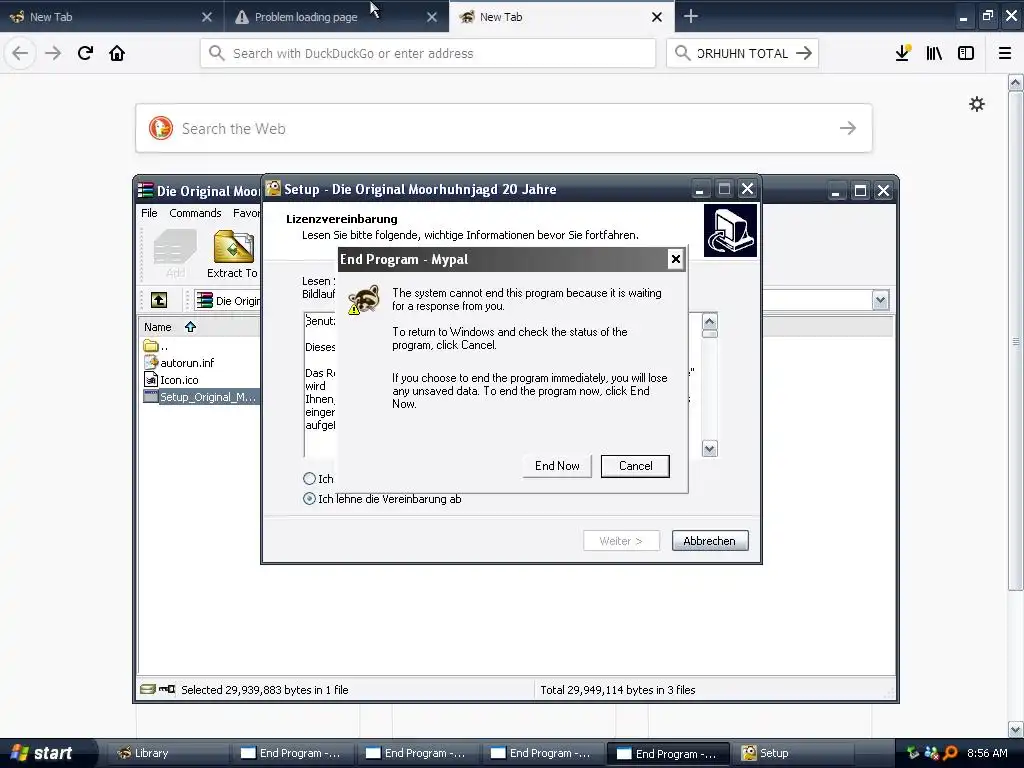This screenshot has width=1024, height=768.
Task: Open the browser home page
Action: tap(117, 53)
